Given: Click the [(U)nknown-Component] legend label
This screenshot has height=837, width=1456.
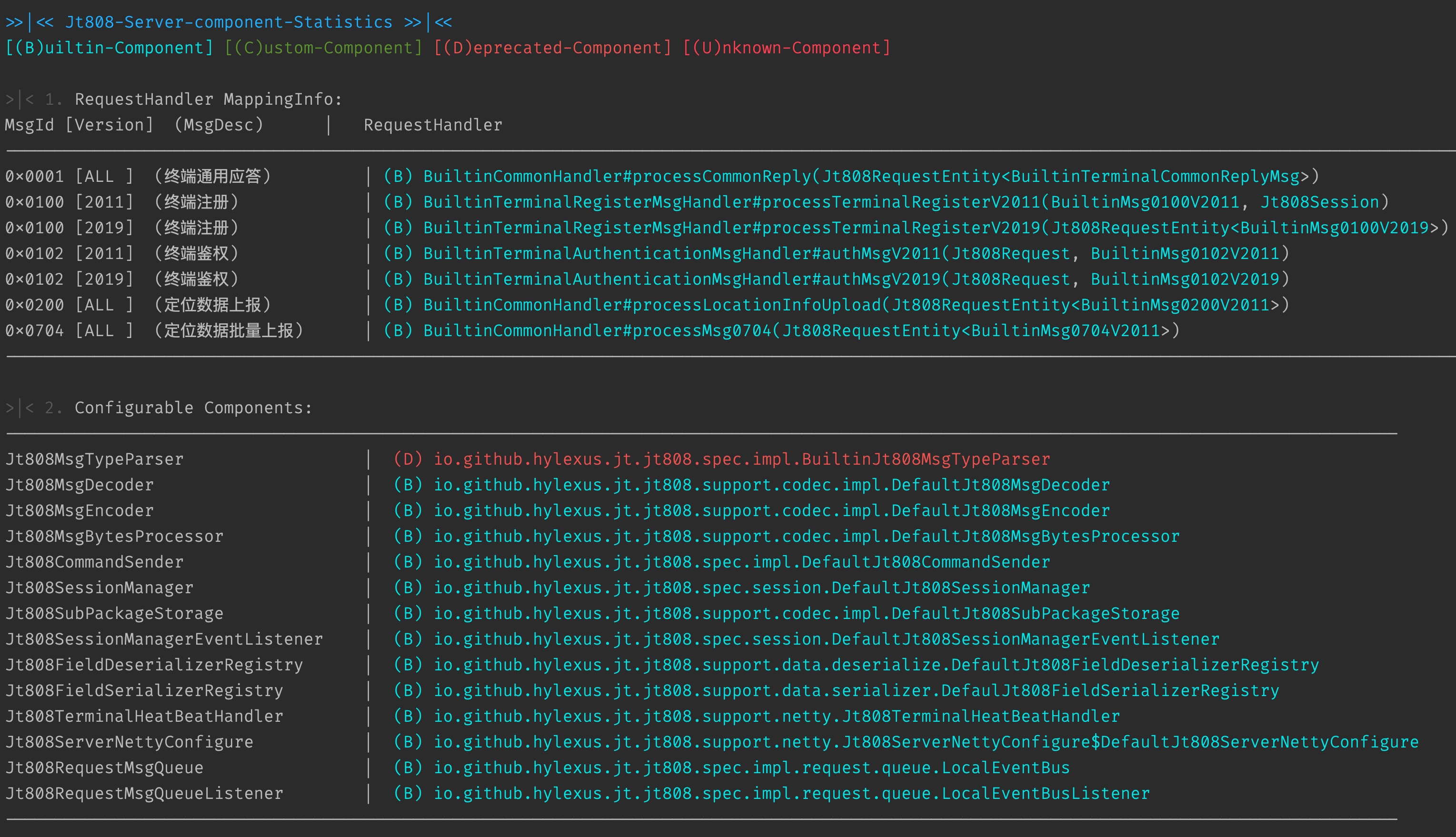Looking at the screenshot, I should pos(787,48).
